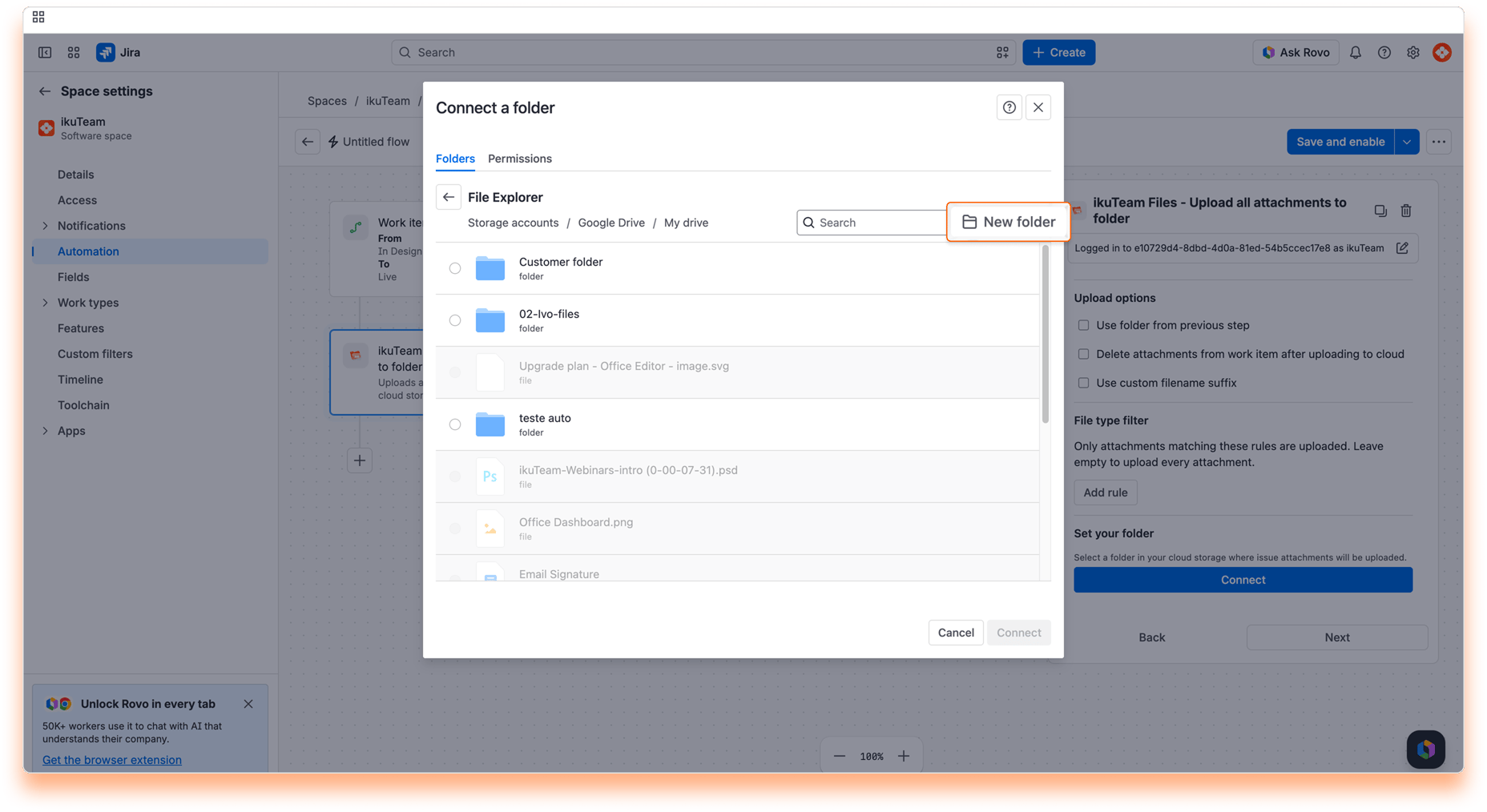Click the New folder button
The height and width of the screenshot is (812, 1487).
[1008, 222]
